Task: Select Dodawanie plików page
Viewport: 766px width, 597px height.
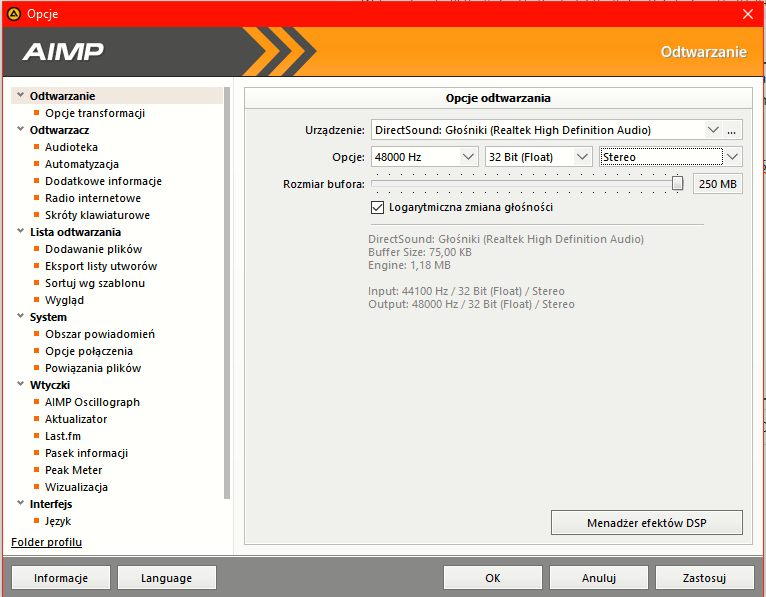Action: [93, 249]
